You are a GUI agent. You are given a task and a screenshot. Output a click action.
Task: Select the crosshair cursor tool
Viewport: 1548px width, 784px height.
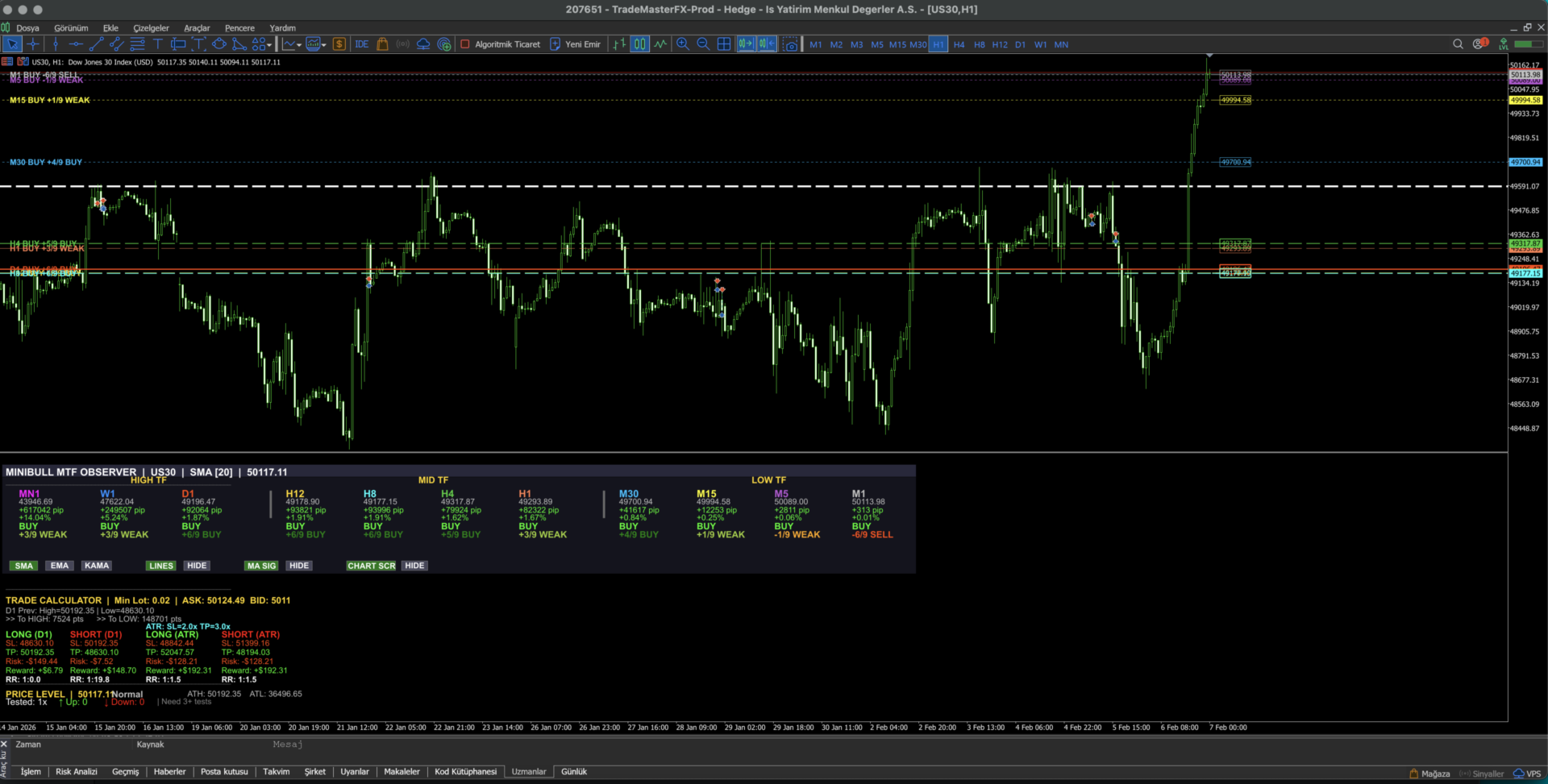(x=33, y=44)
